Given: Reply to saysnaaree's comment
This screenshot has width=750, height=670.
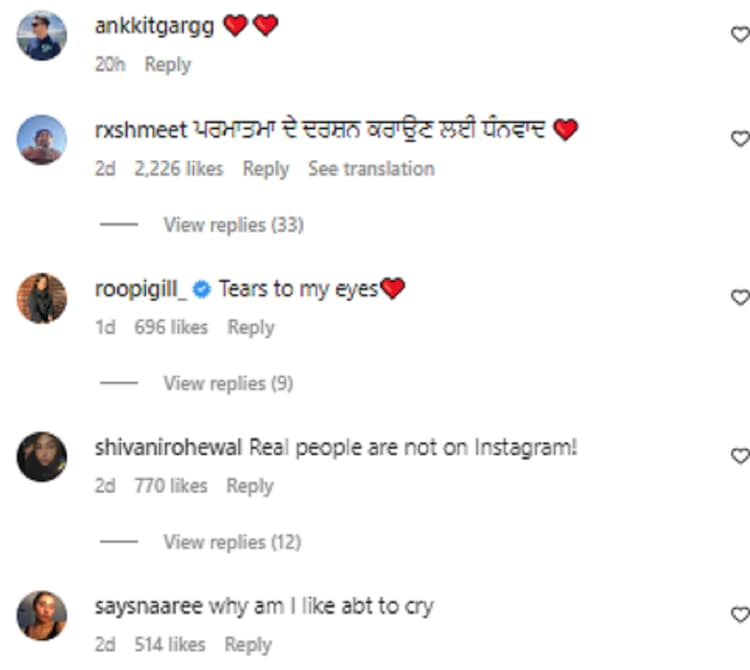Looking at the screenshot, I should (249, 644).
